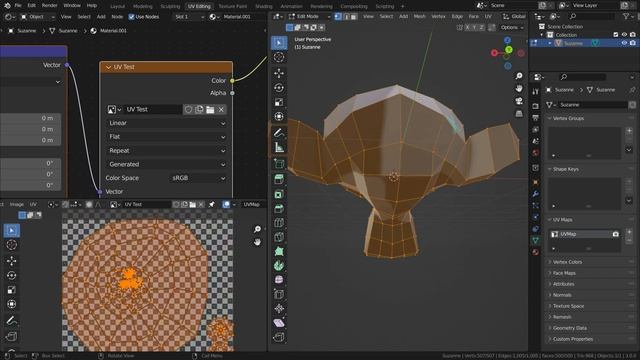
Task: Open the Render menu in top bar
Action: (x=49, y=6)
